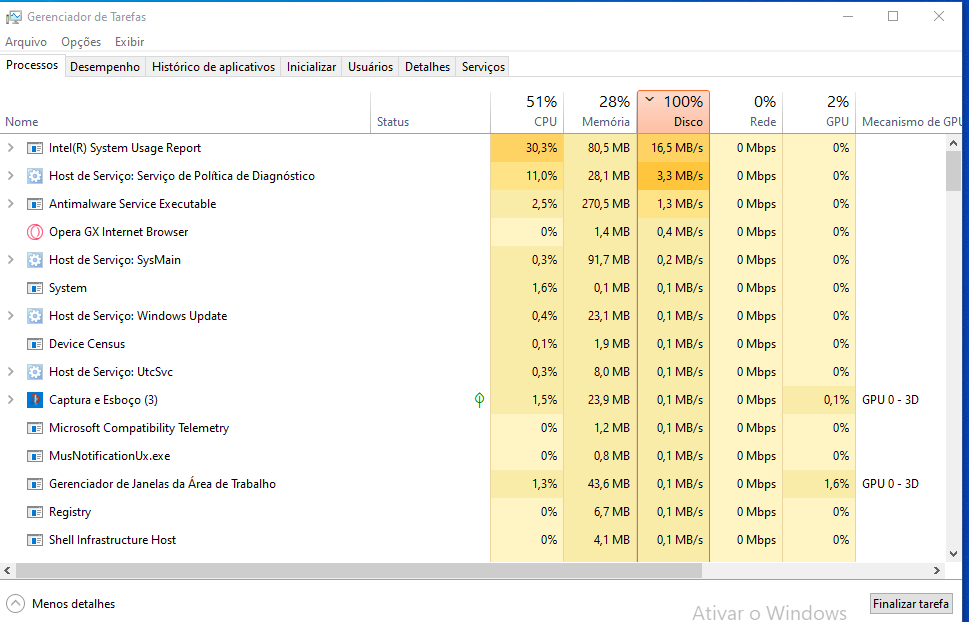Viewport: 969px width, 622px height.
Task: Click the 3,3 MB/s disk value
Action: point(680,176)
